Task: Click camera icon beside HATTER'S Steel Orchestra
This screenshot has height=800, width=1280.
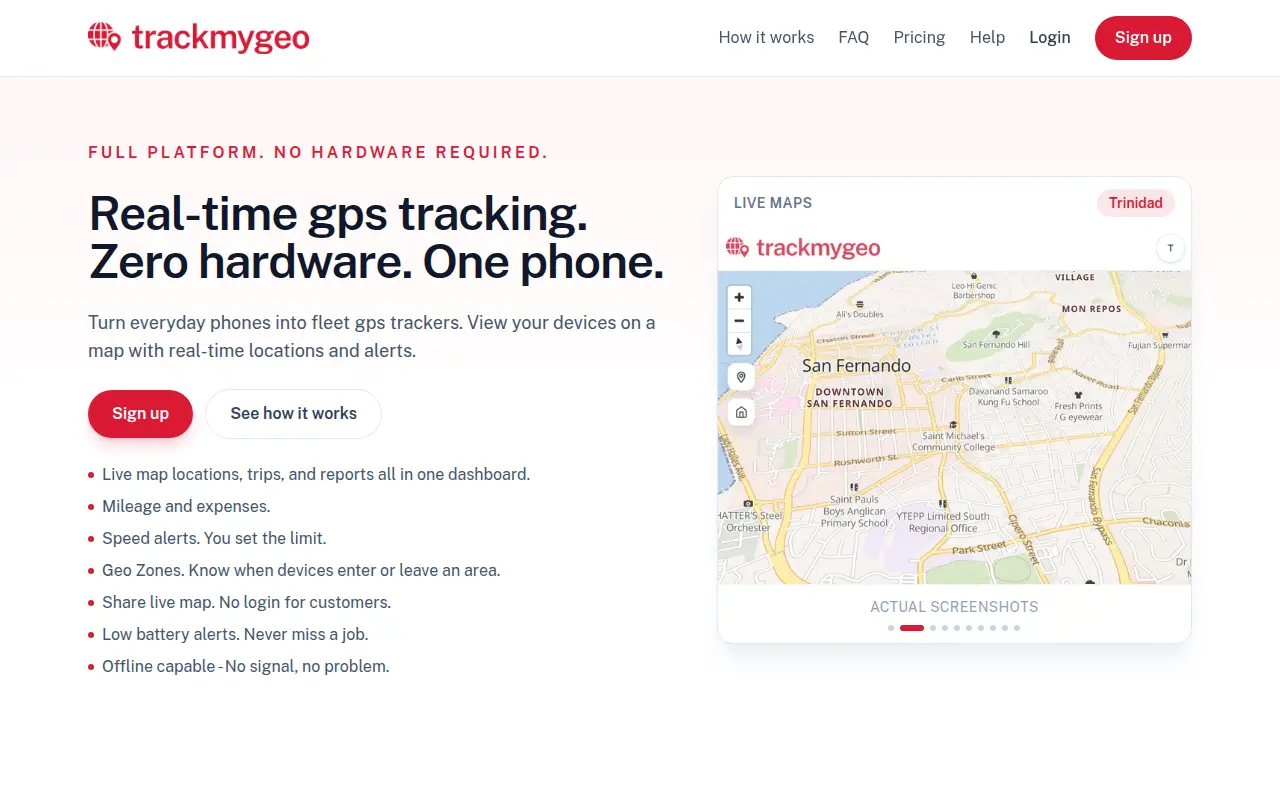Action: tap(748, 503)
